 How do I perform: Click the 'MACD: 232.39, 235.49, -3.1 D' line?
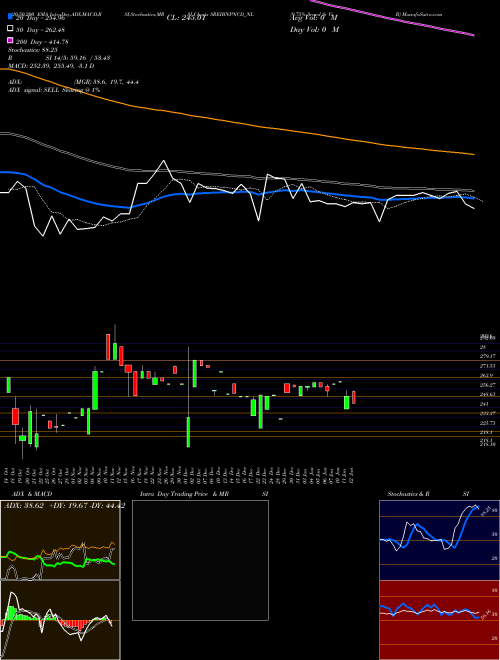(x=51, y=66)
